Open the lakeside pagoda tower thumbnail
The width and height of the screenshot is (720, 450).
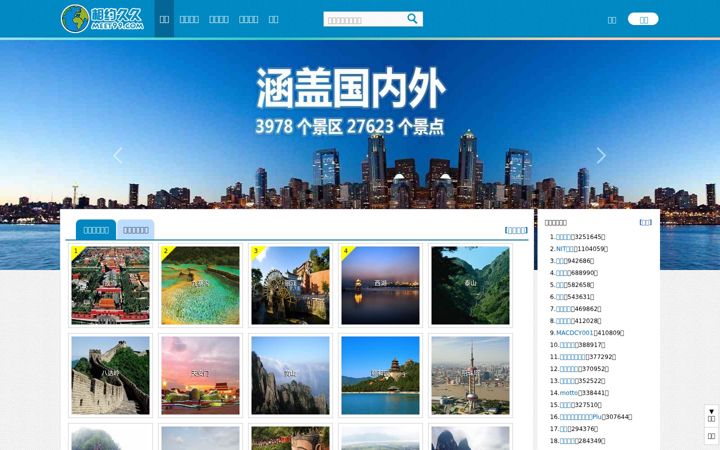click(380, 375)
